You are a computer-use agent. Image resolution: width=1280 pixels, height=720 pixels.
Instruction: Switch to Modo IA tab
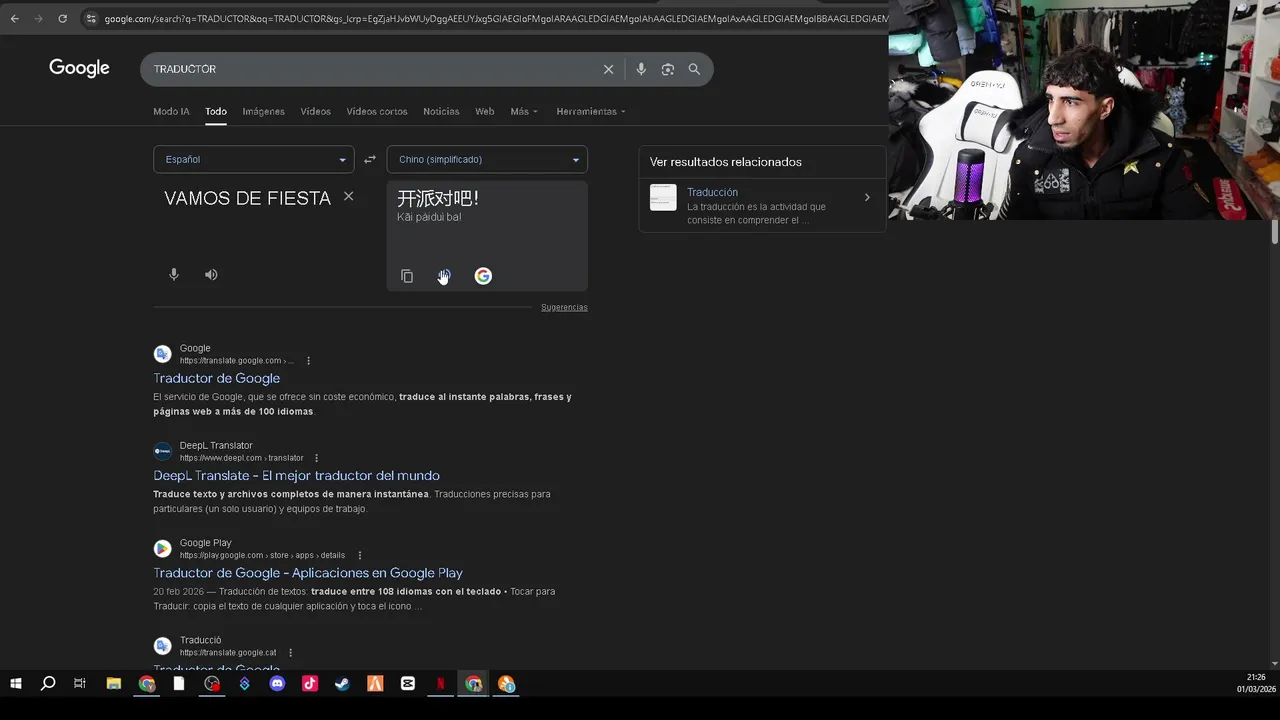(x=171, y=111)
